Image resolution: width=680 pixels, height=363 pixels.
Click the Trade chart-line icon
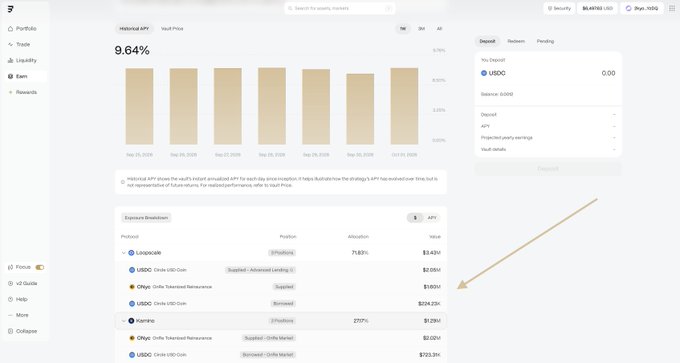click(10, 45)
